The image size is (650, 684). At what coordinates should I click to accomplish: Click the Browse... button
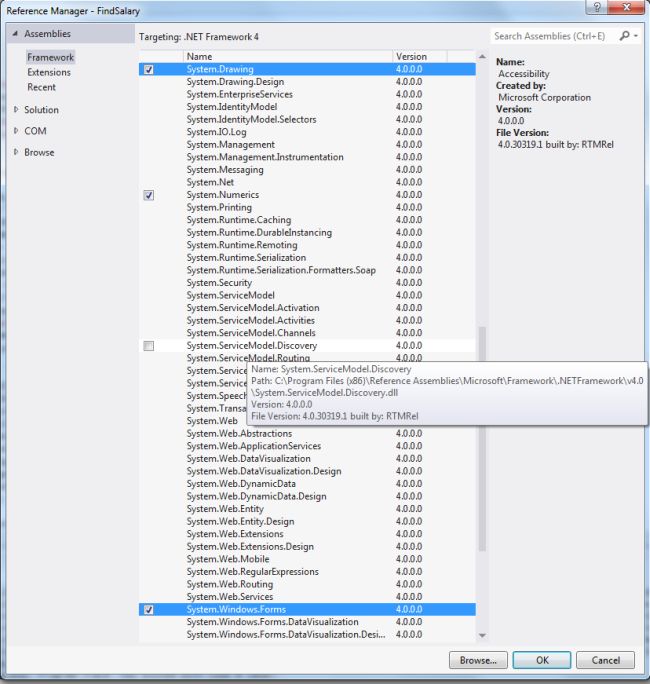click(478, 660)
